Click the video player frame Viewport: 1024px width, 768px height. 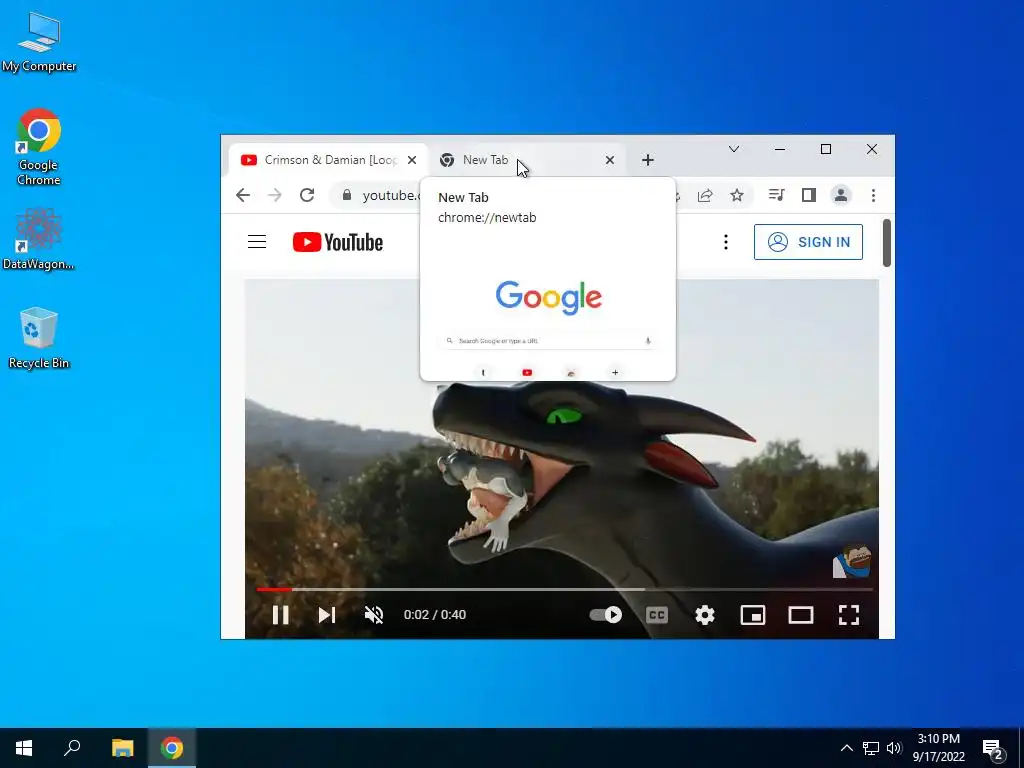[x=562, y=457]
